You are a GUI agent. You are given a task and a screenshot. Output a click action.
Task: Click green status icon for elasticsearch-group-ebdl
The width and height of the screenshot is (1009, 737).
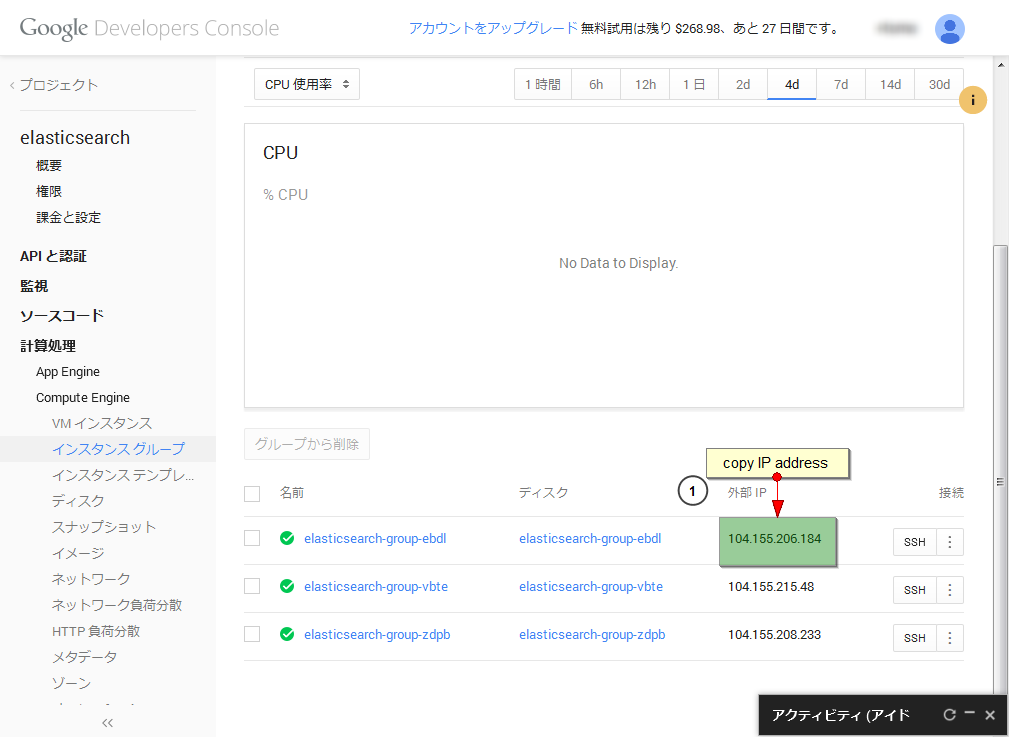click(287, 538)
